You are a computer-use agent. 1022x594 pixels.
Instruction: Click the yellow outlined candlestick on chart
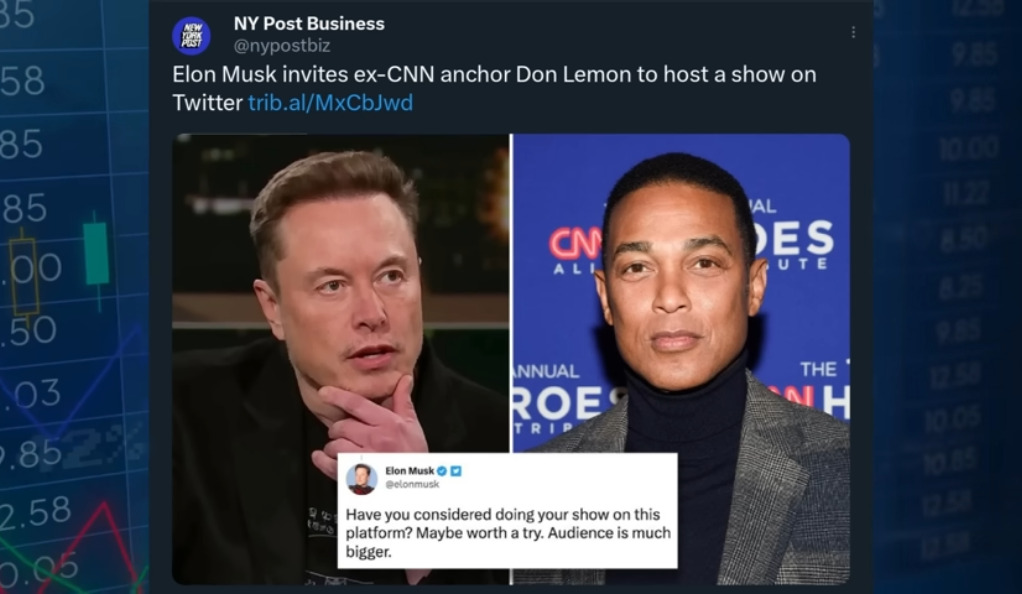coord(24,276)
